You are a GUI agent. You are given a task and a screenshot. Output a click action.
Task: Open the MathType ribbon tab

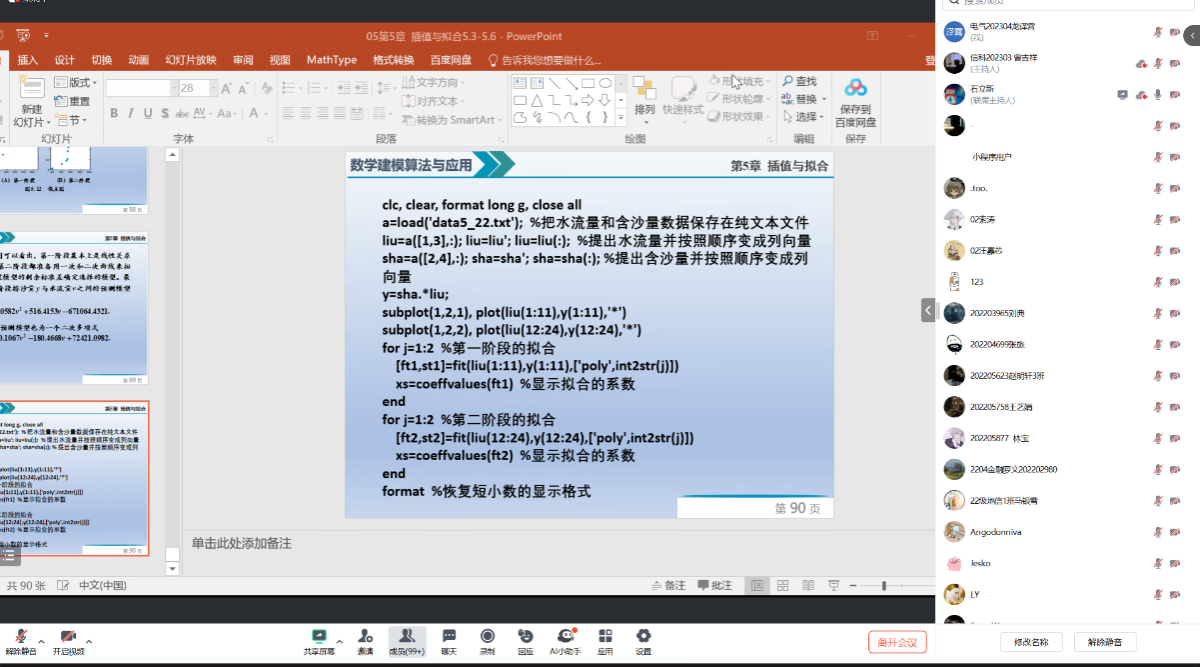[x=331, y=60]
